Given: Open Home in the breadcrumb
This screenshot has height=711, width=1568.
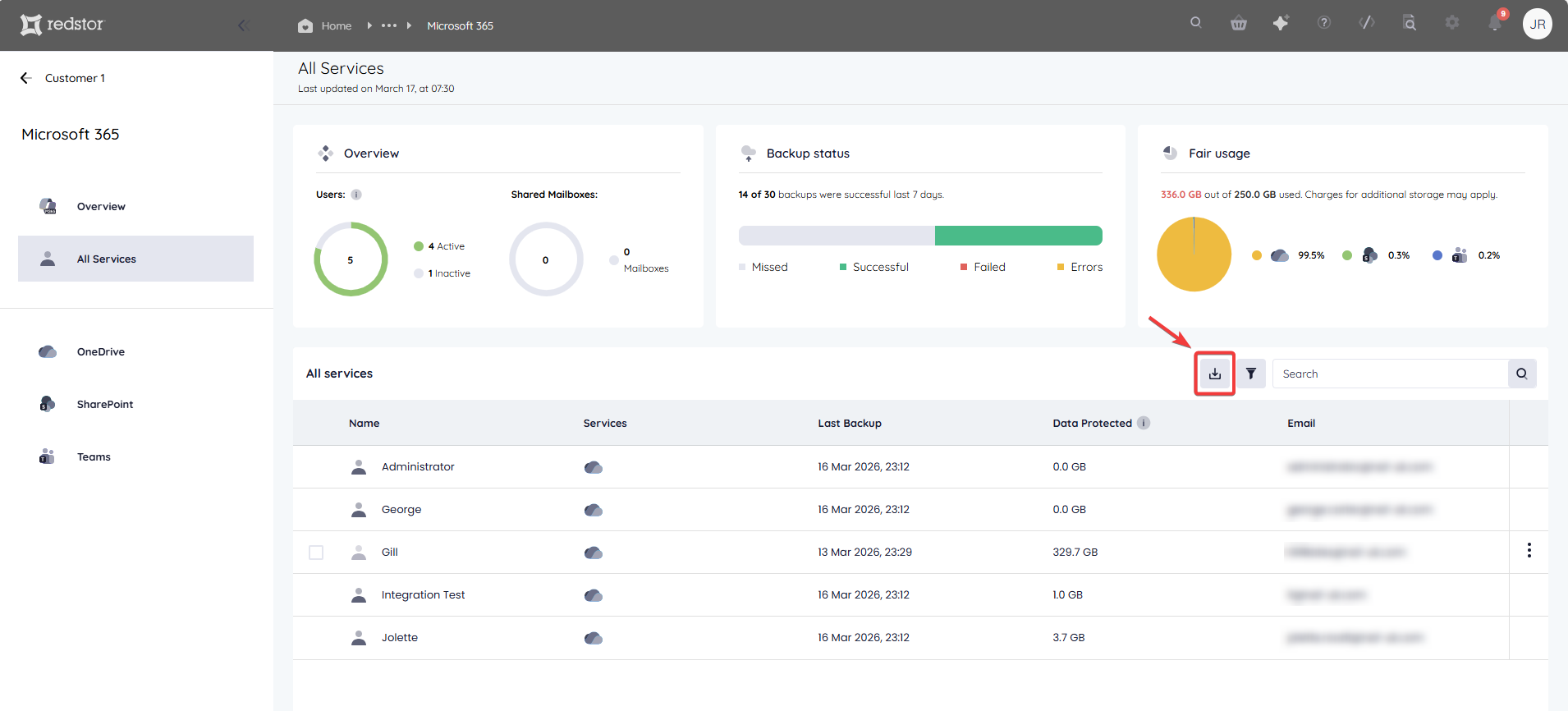Looking at the screenshot, I should pyautogui.click(x=325, y=25).
